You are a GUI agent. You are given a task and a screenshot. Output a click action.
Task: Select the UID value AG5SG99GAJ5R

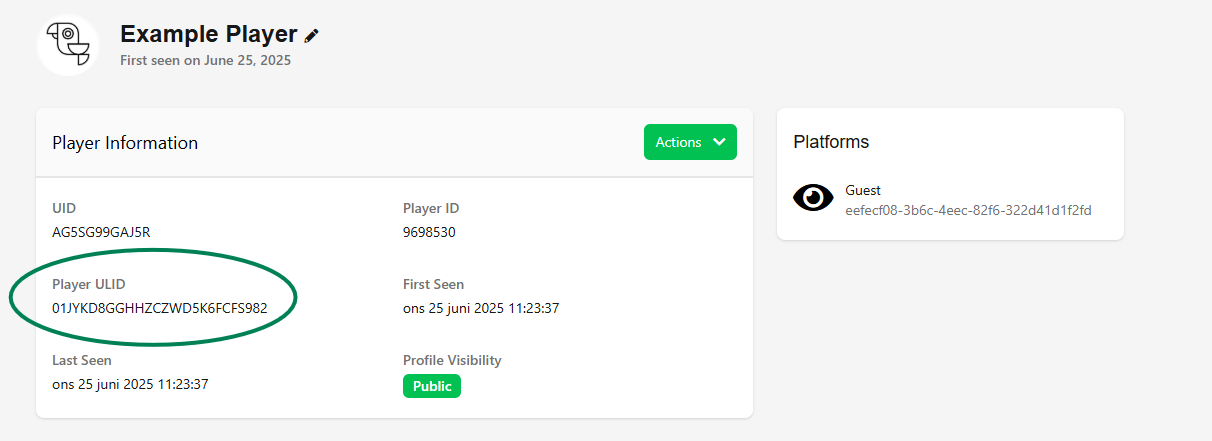(x=101, y=232)
